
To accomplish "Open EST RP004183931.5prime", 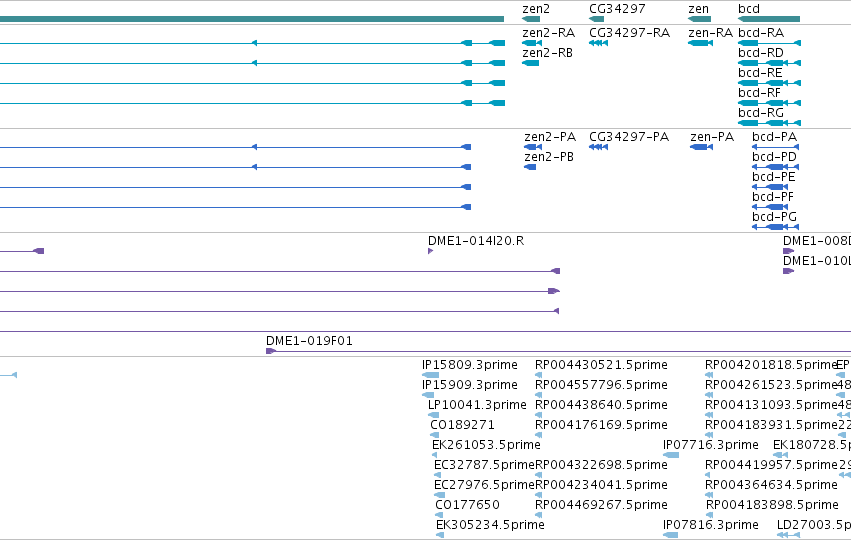I will [x=771, y=425].
